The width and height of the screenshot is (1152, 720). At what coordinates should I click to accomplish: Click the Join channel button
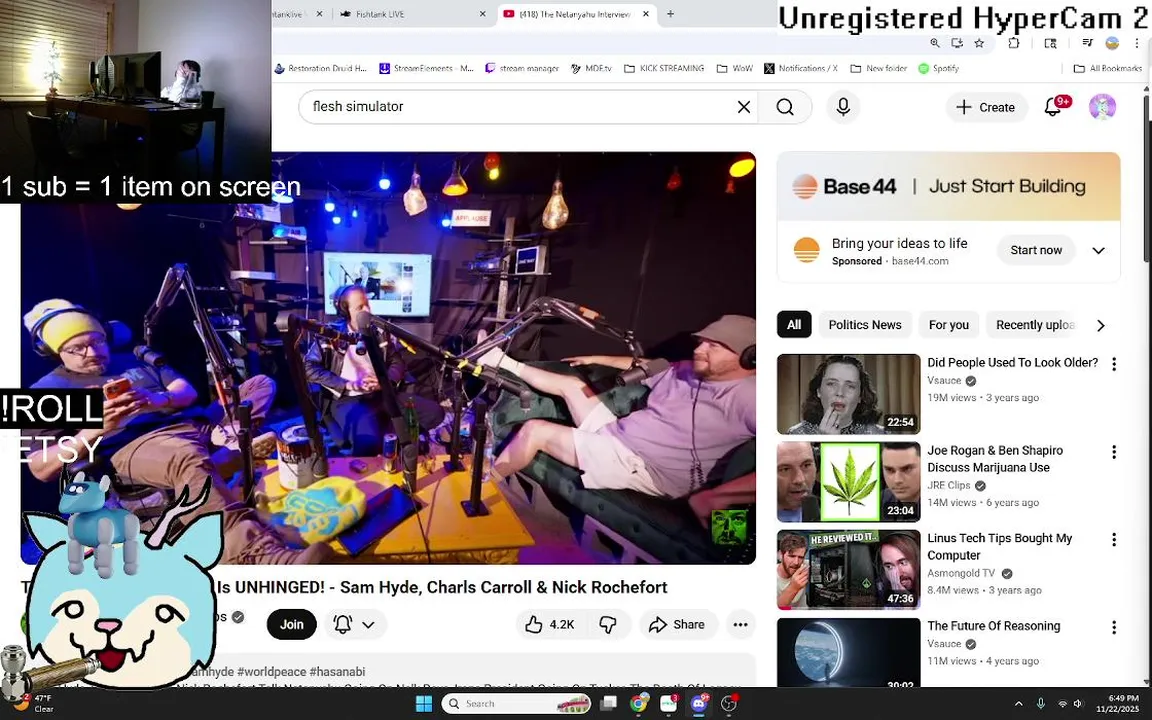(x=292, y=624)
